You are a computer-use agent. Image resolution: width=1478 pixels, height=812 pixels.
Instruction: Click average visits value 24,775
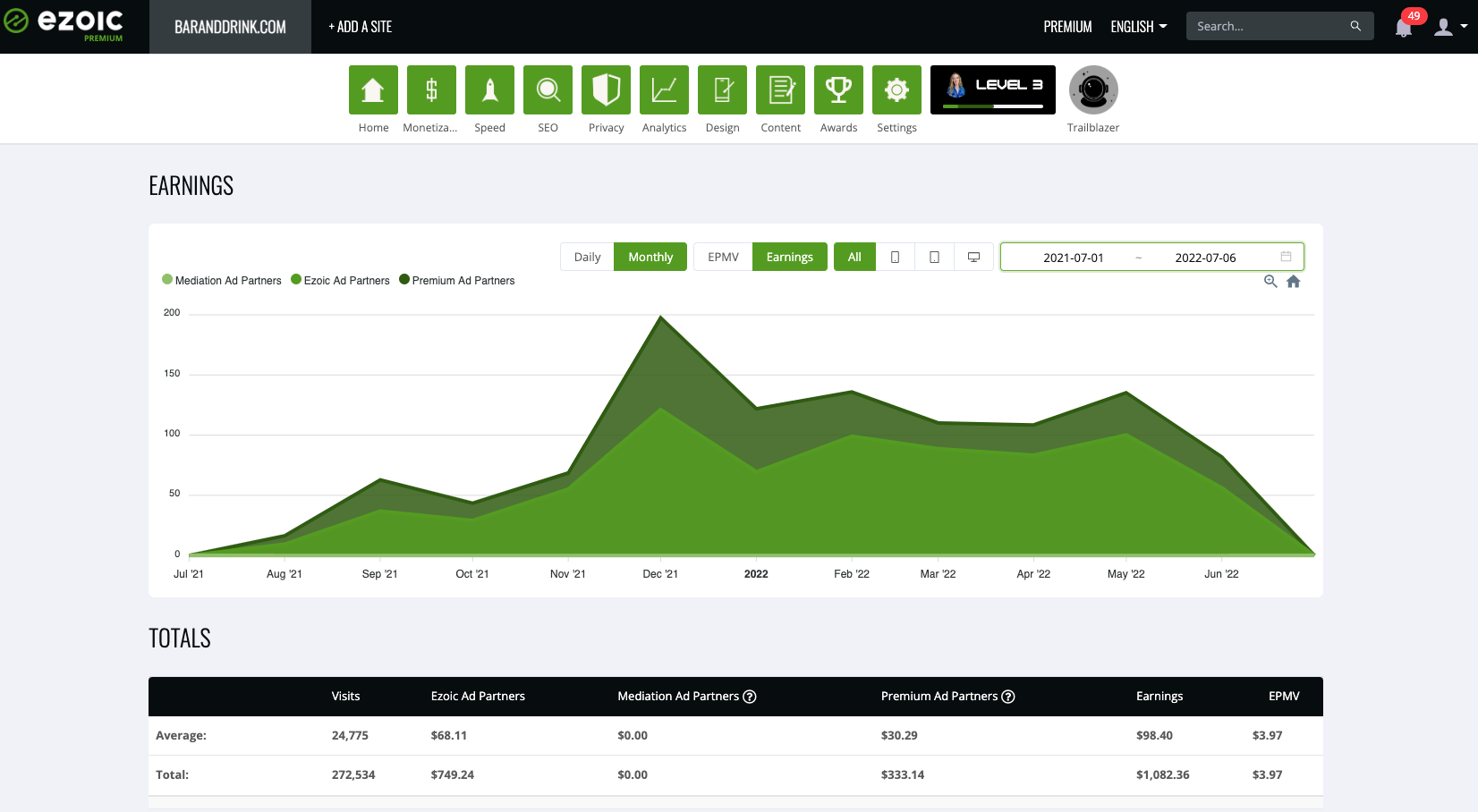[x=350, y=736]
